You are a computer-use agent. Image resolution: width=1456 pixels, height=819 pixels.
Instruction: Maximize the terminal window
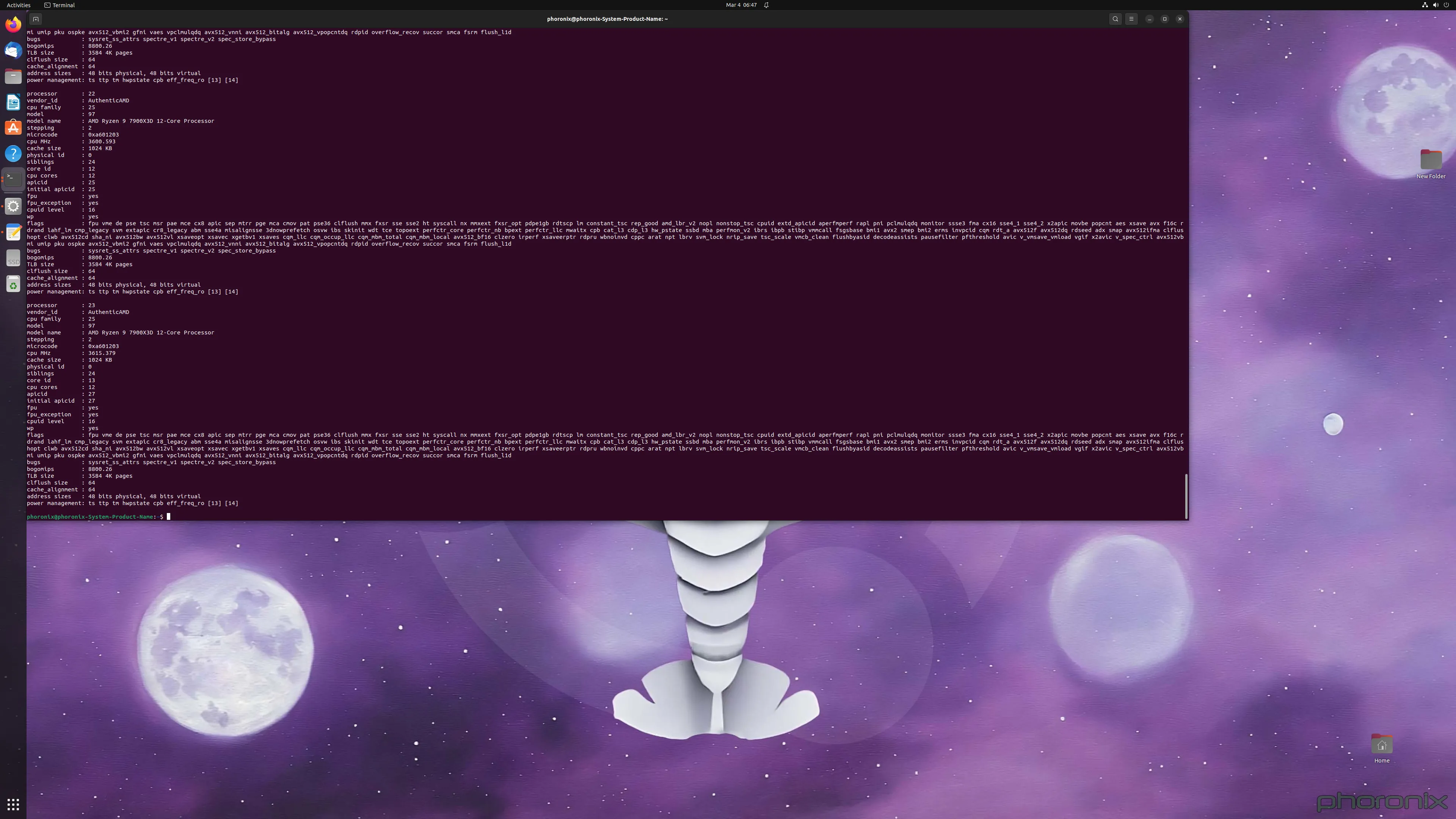click(x=1164, y=19)
